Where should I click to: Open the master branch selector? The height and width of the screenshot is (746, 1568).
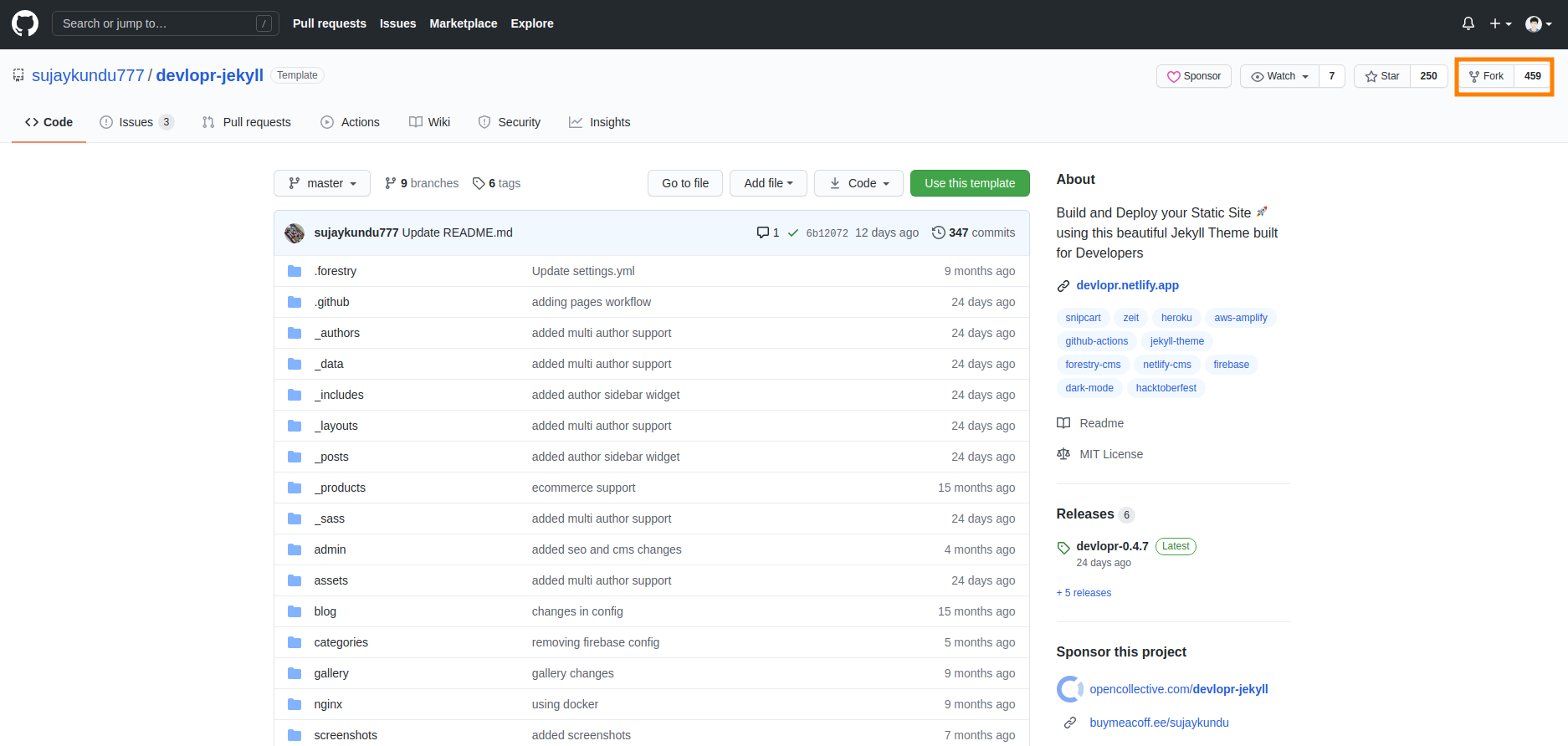click(x=322, y=183)
